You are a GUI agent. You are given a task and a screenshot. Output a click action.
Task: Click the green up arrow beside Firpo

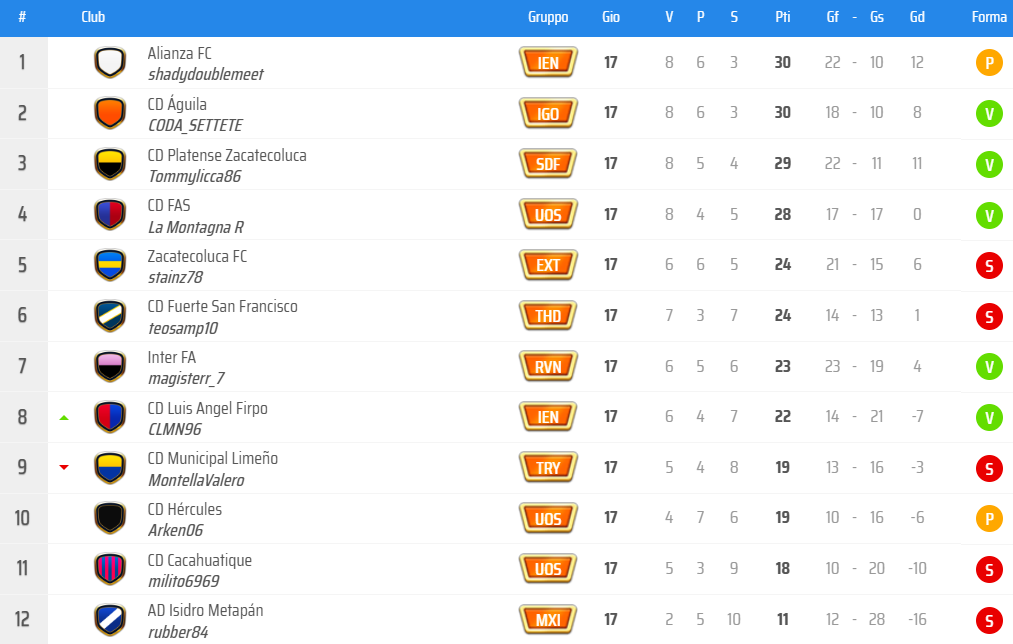64,417
